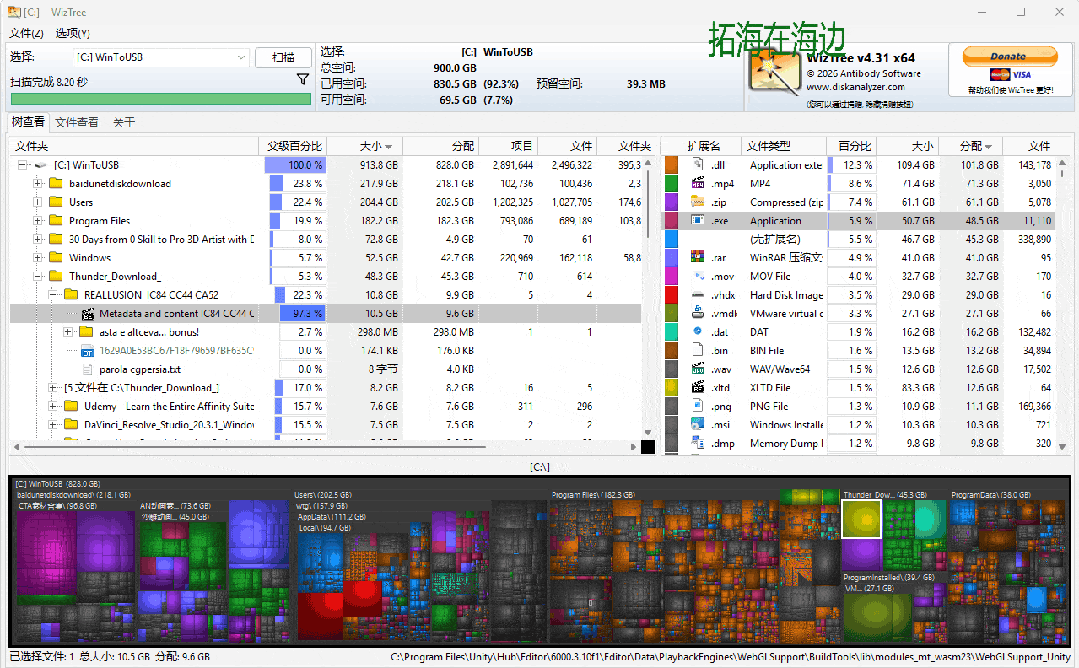Click the .msi installer icon
This screenshot has width=1079, height=668.
(x=698, y=424)
